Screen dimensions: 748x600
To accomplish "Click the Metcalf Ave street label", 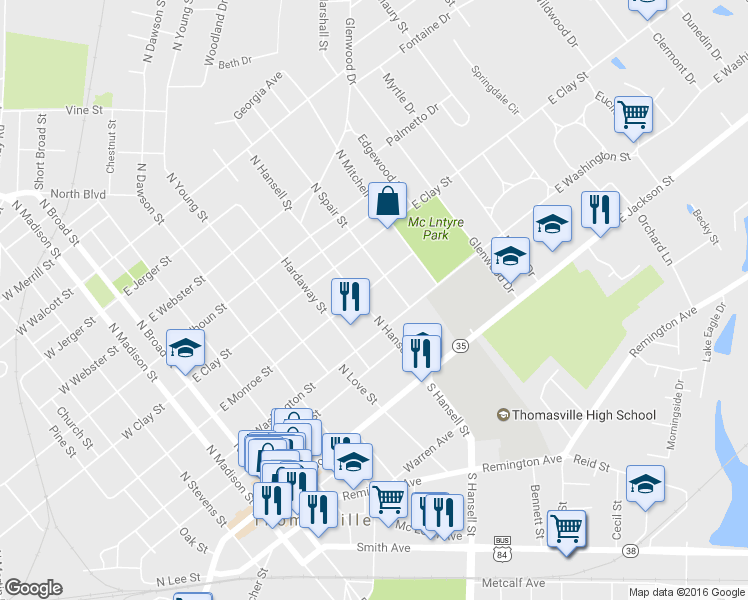I will coord(513,583).
